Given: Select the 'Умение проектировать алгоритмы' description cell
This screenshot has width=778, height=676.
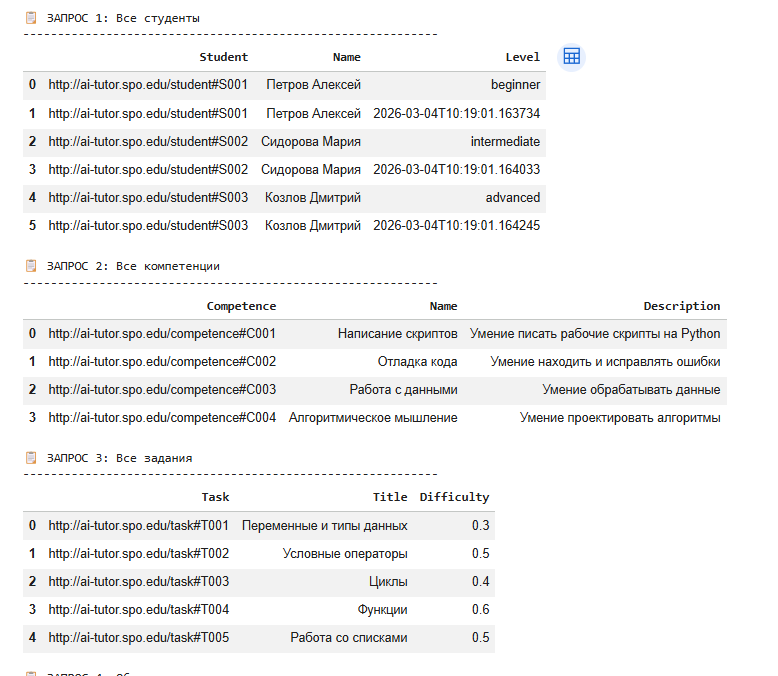Looking at the screenshot, I should (x=619, y=418).
